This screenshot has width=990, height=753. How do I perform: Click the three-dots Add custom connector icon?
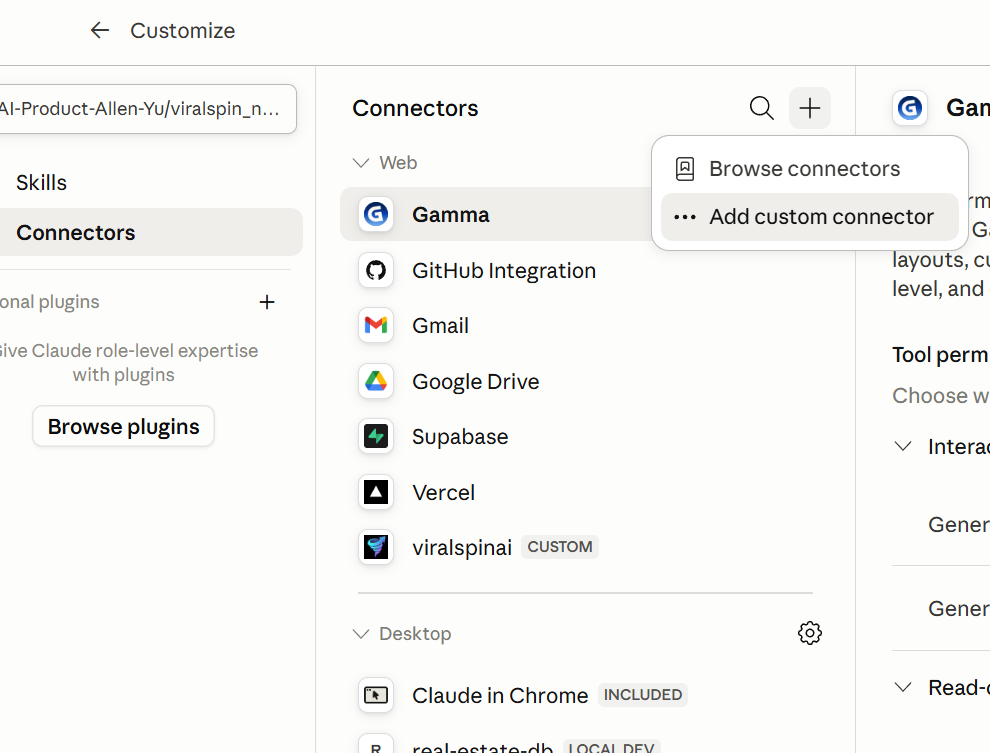685,217
